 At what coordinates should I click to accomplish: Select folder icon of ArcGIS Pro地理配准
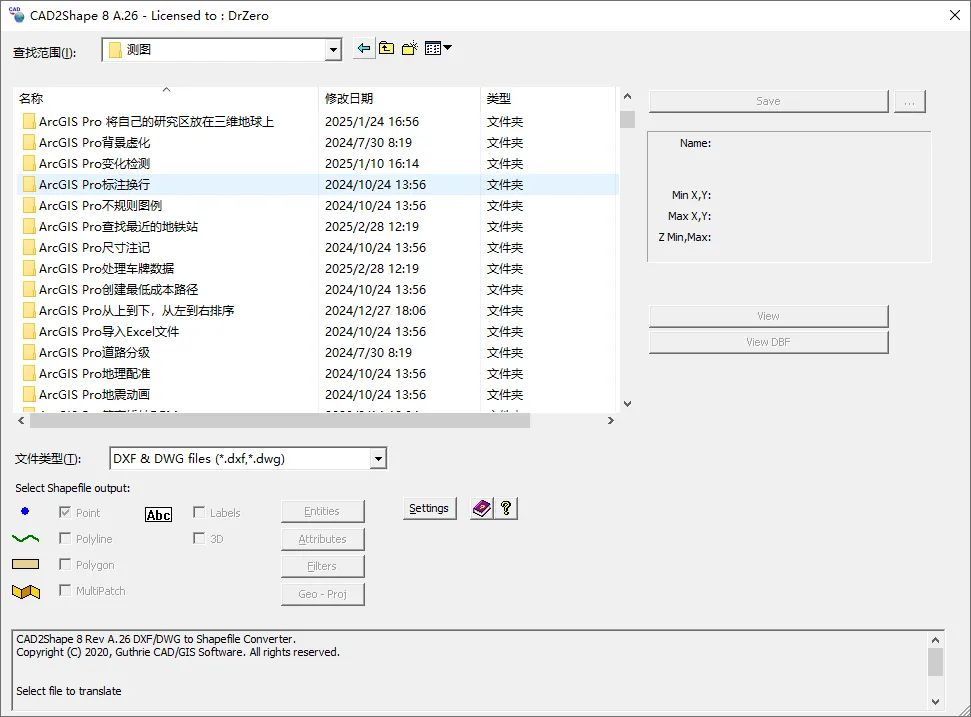(x=28, y=373)
